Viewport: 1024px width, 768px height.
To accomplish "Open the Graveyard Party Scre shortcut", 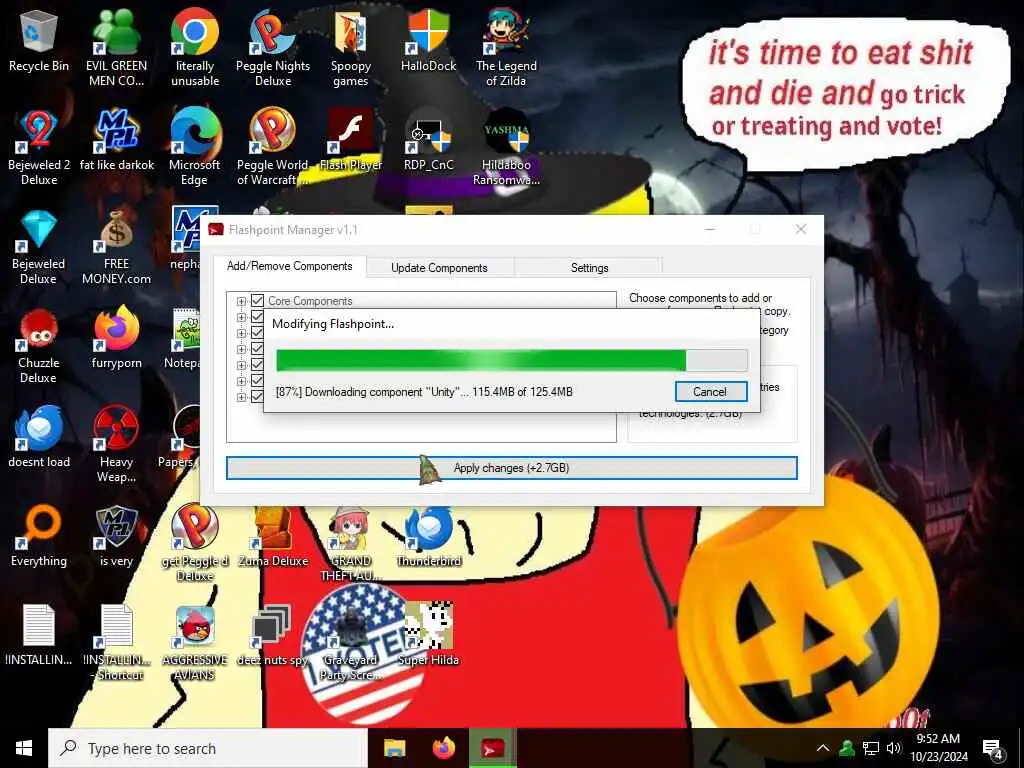I will [351, 643].
